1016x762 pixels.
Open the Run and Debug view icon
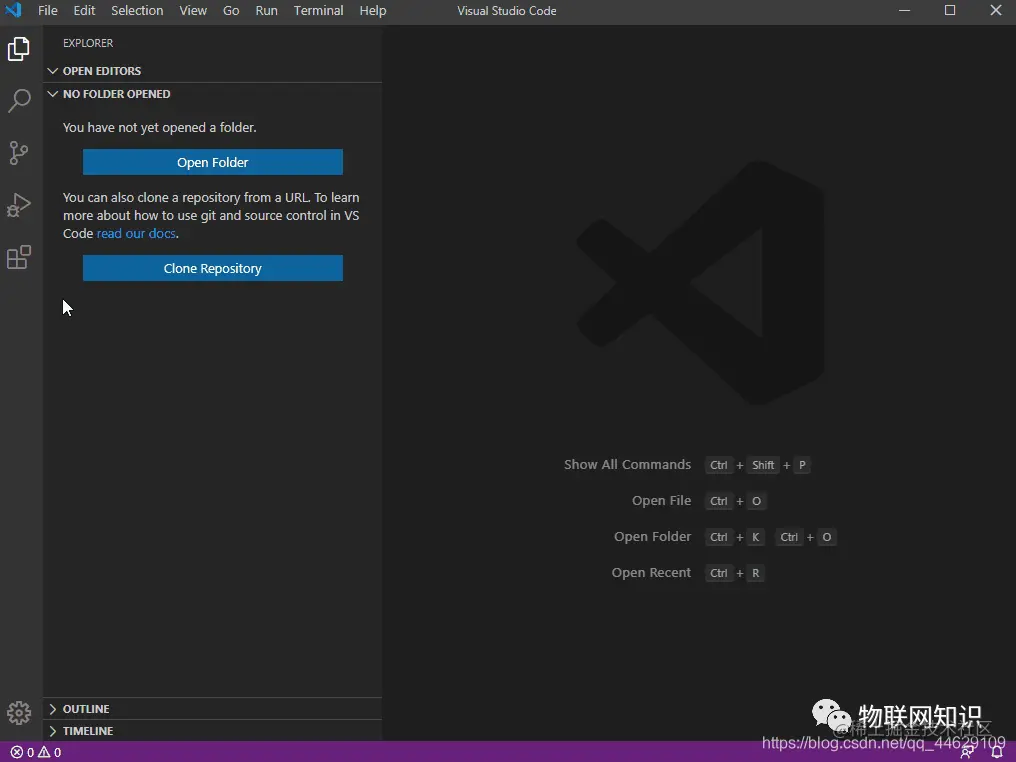pyautogui.click(x=19, y=205)
